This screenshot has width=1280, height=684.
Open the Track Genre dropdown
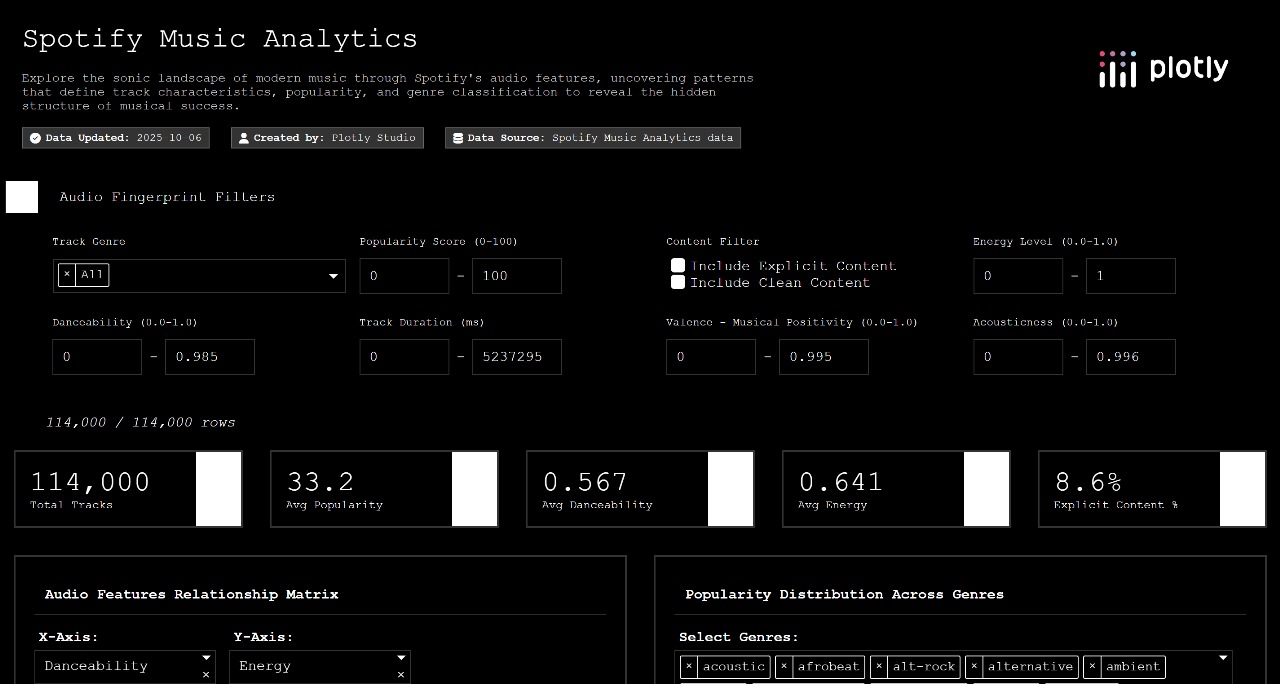333,277
